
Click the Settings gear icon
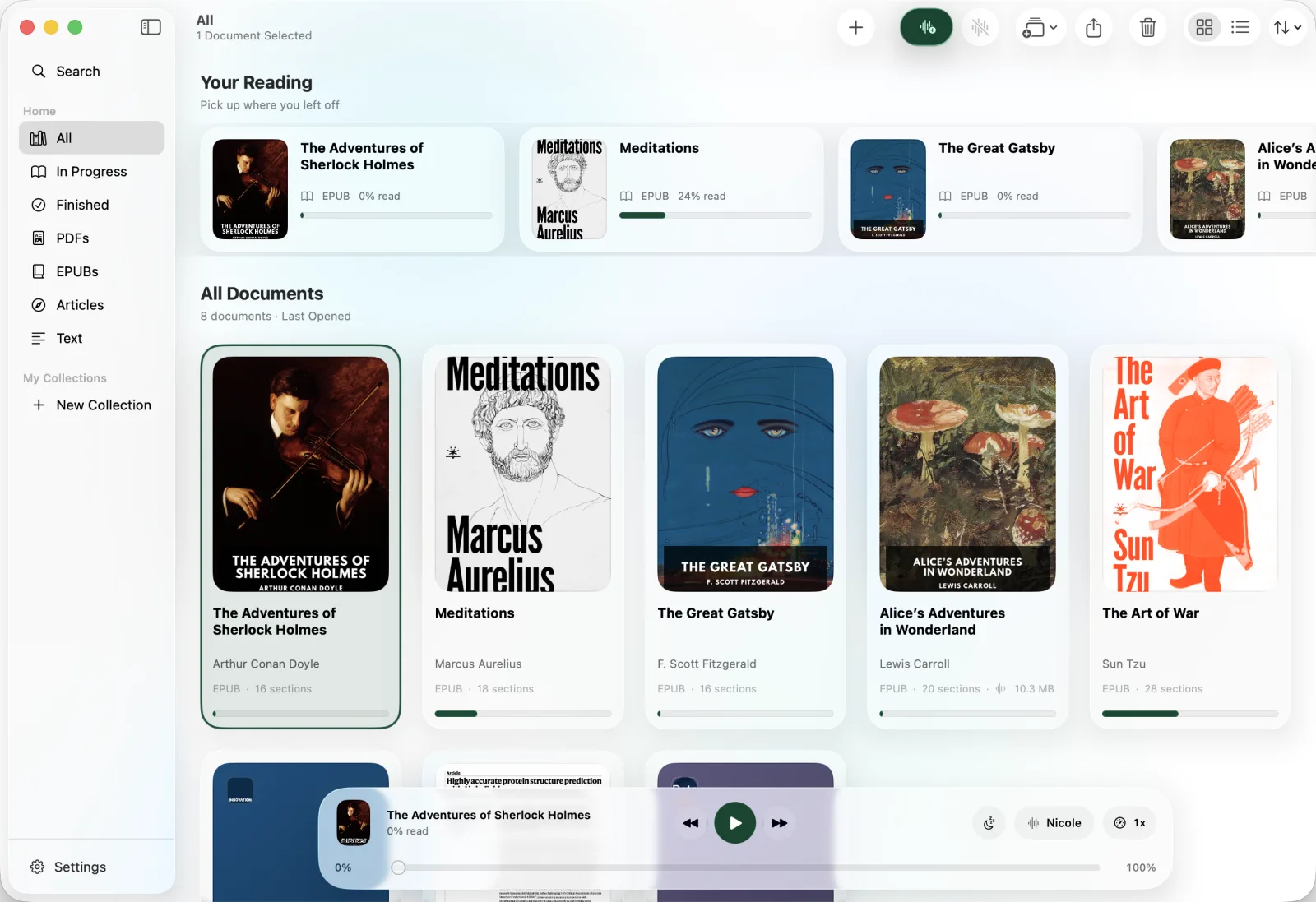[x=37, y=867]
